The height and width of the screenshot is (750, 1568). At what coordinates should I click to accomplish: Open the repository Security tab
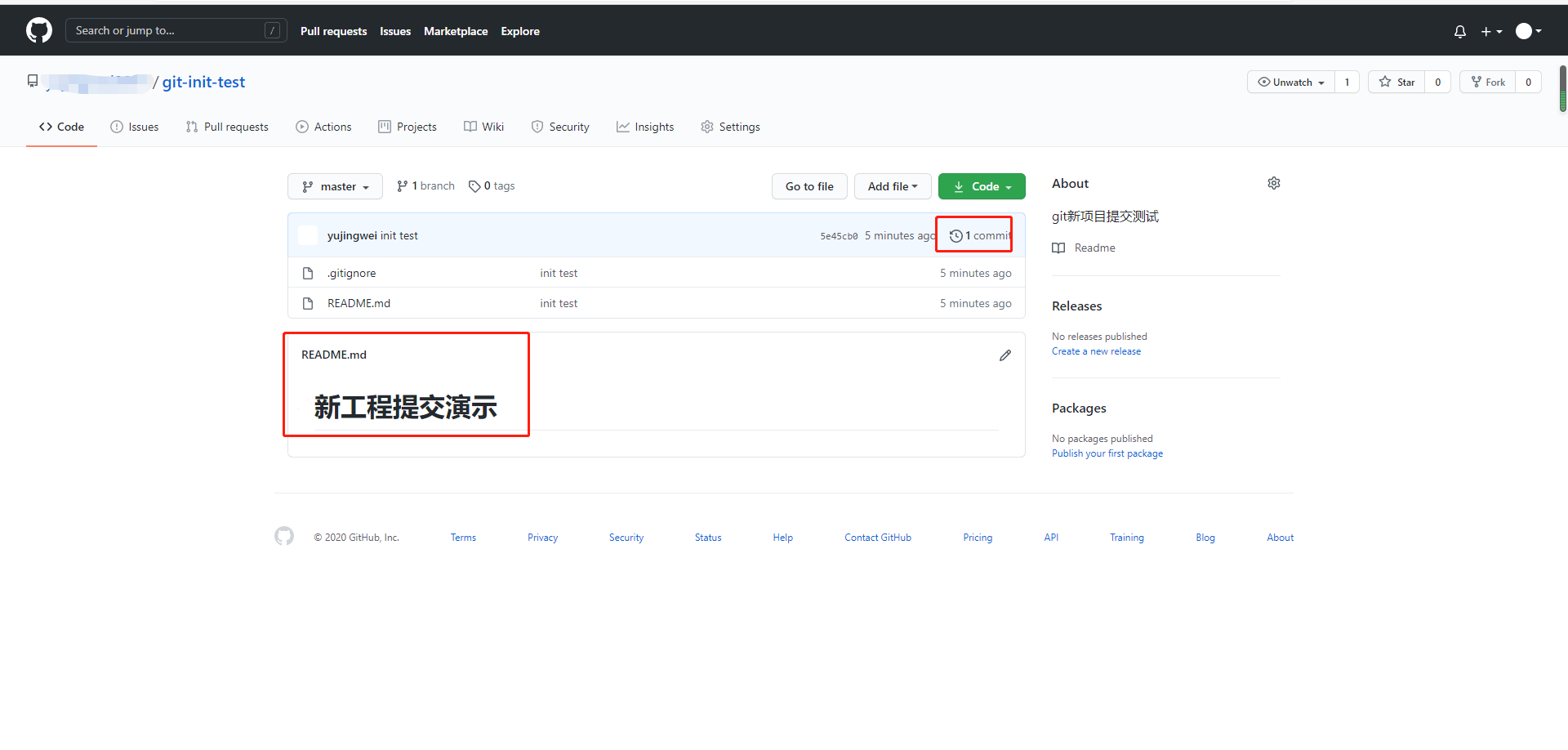[560, 127]
